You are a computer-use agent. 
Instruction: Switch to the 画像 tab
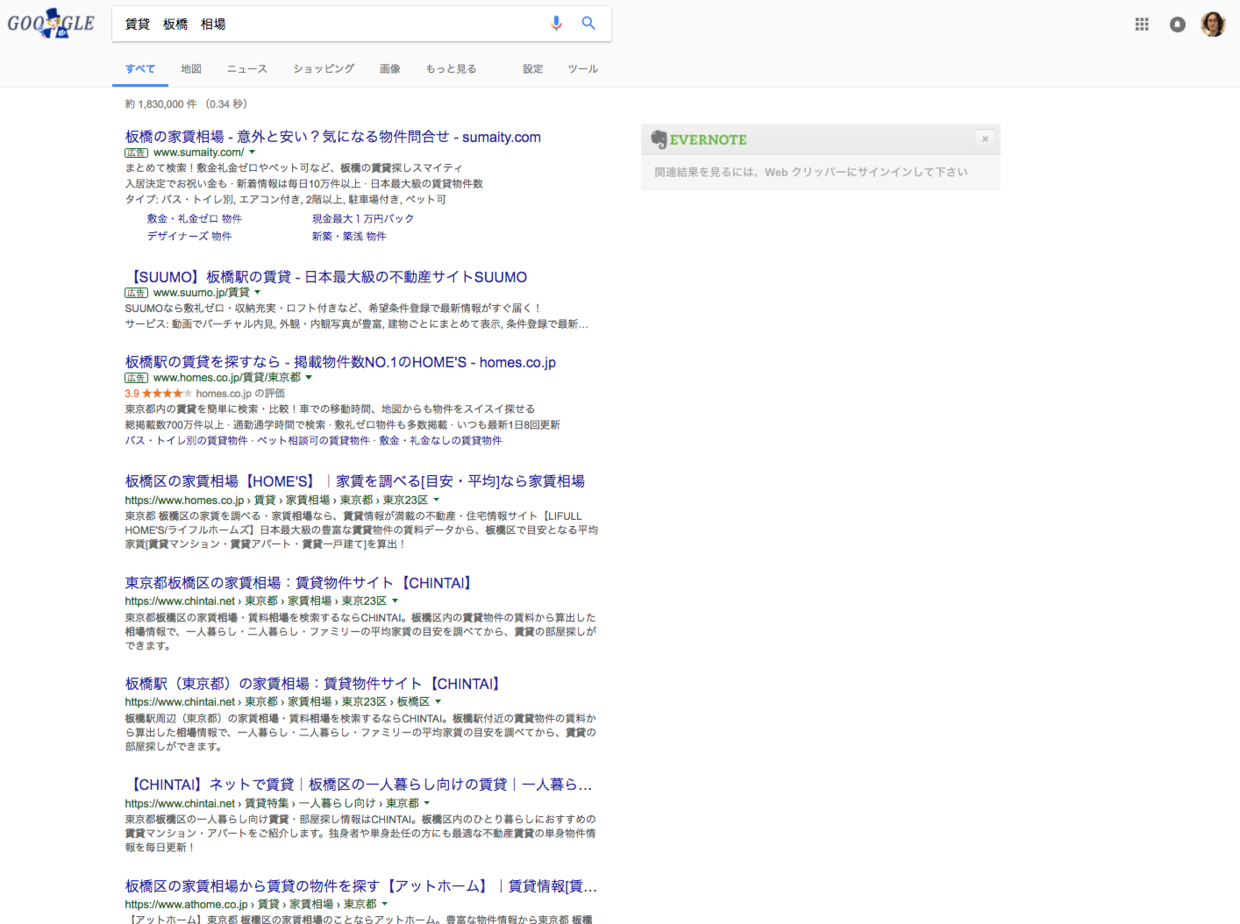390,69
